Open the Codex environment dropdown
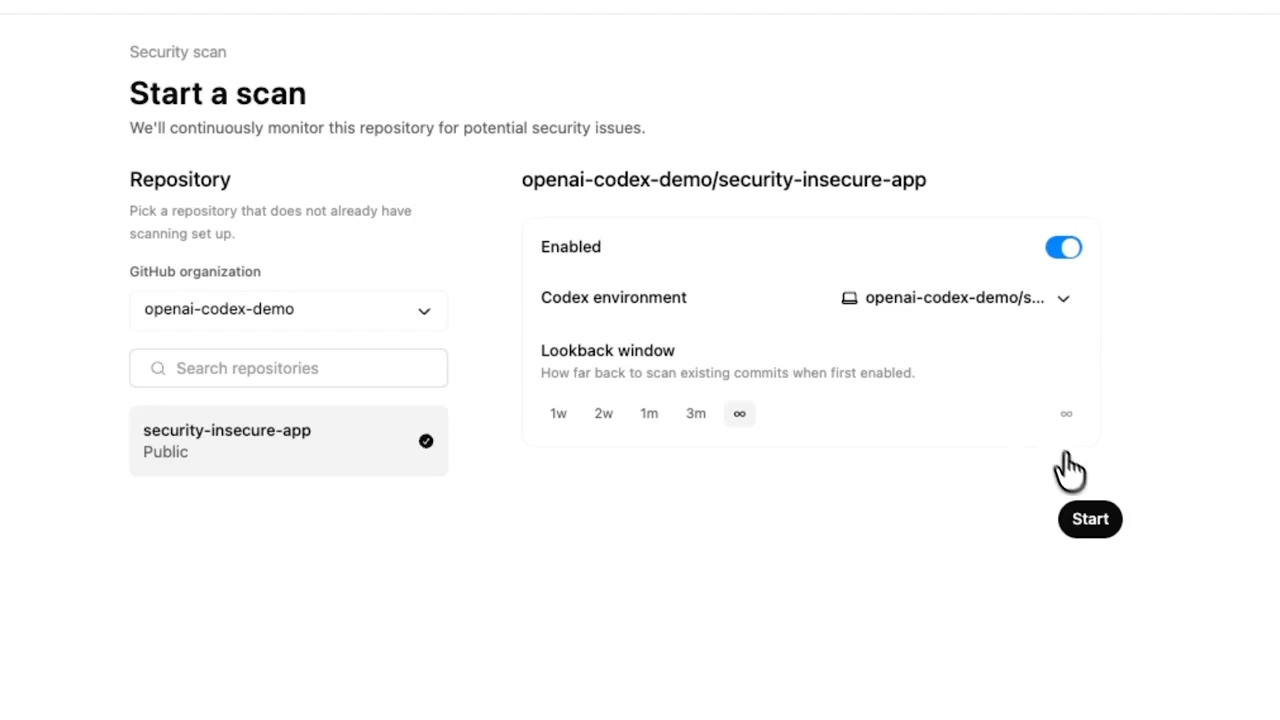1280x720 pixels. [x=955, y=298]
